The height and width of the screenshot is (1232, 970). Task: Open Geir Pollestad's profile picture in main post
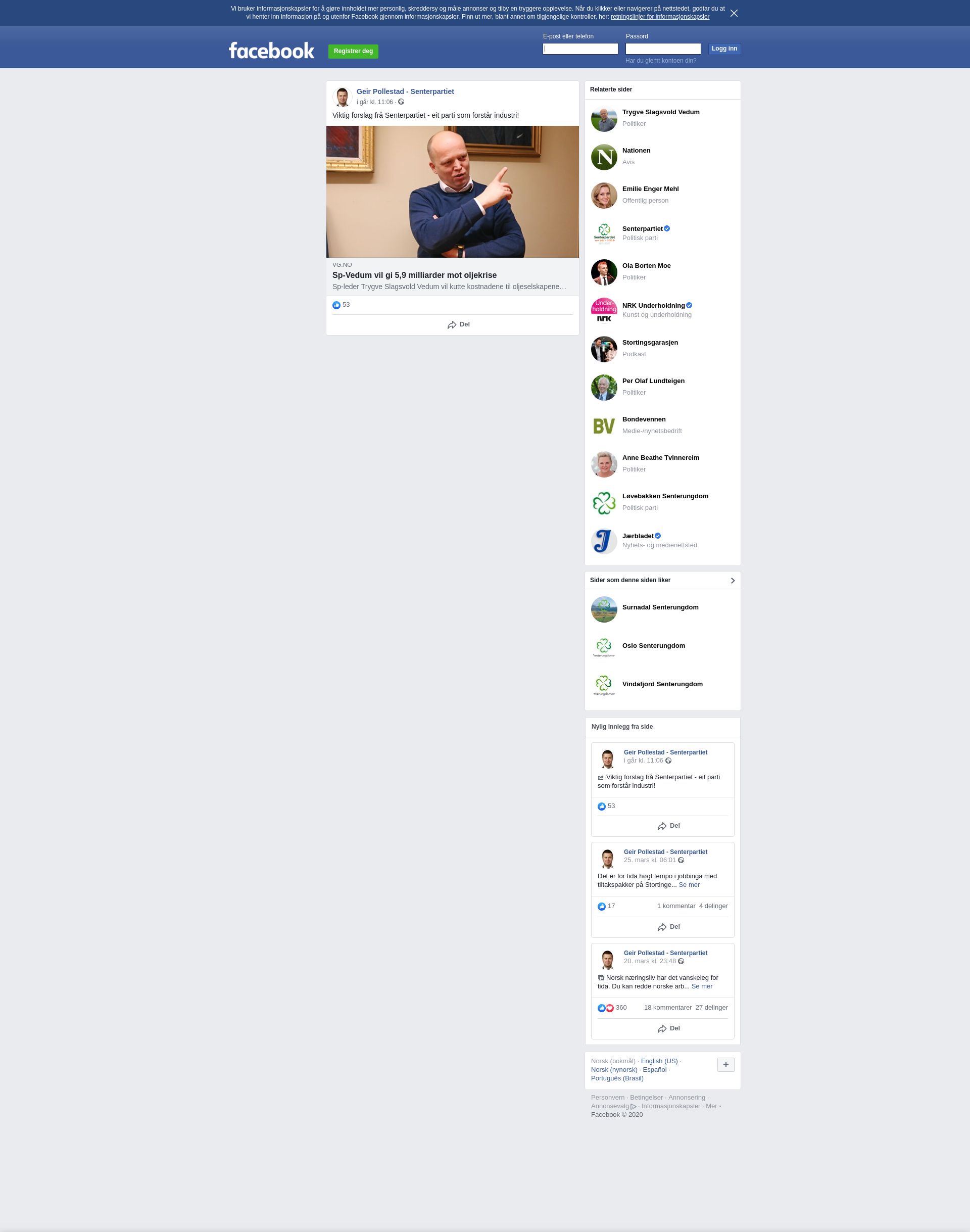coord(342,97)
